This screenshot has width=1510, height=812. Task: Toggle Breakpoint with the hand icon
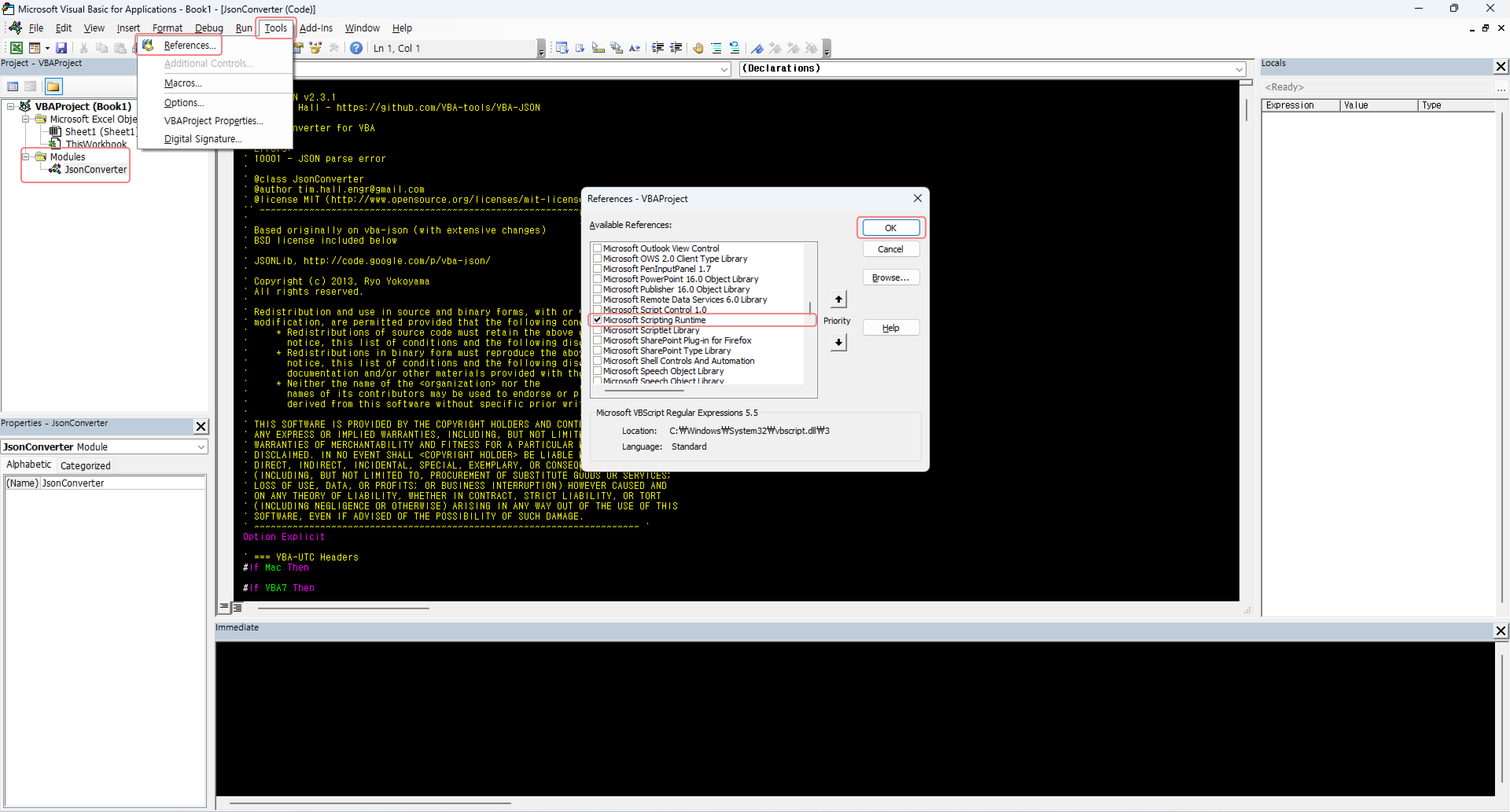(x=698, y=48)
